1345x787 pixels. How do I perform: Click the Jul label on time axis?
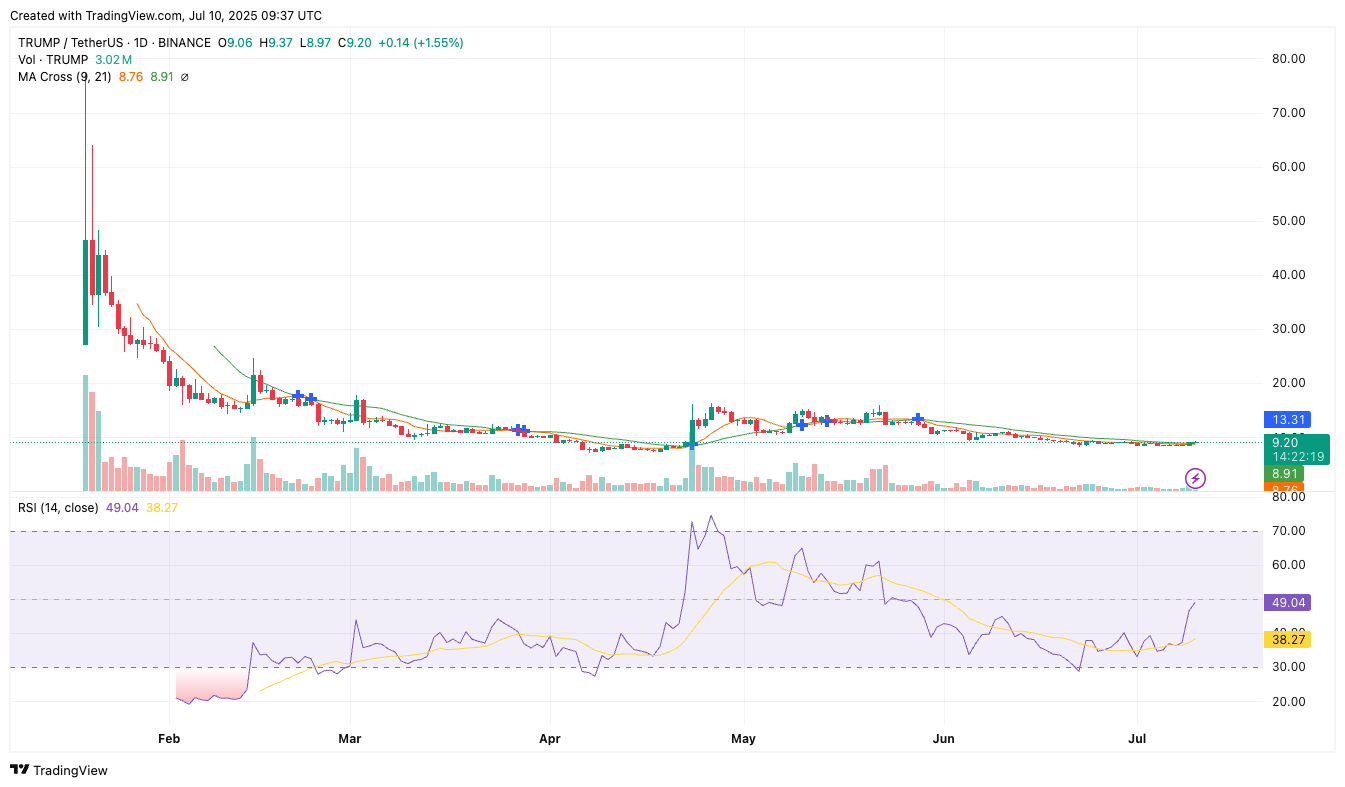(1136, 740)
